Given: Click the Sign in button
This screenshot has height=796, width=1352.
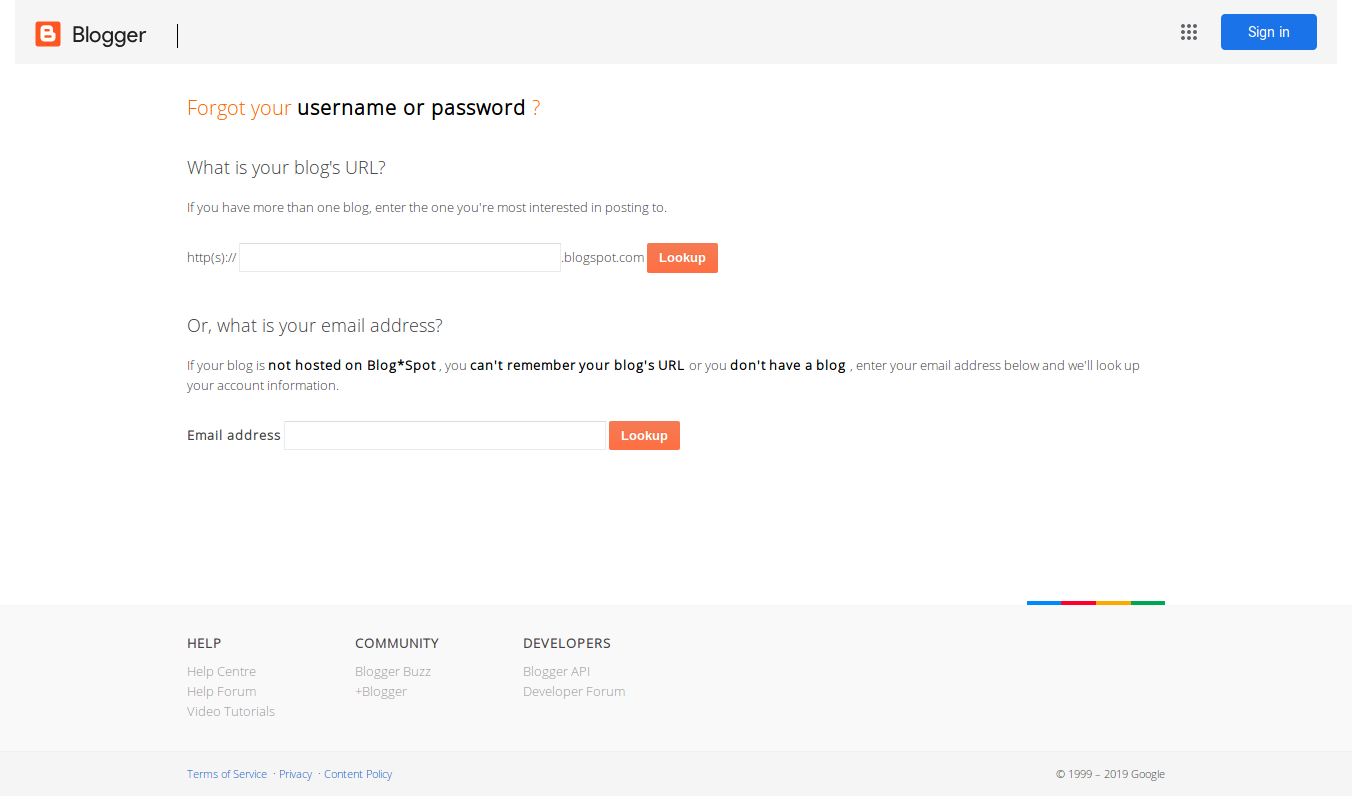Looking at the screenshot, I should pos(1268,32).
